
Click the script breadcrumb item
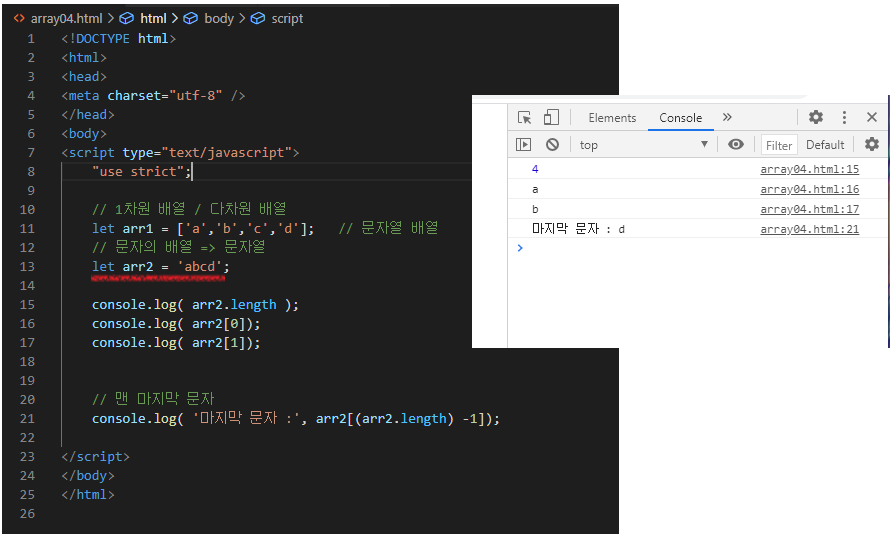(287, 18)
